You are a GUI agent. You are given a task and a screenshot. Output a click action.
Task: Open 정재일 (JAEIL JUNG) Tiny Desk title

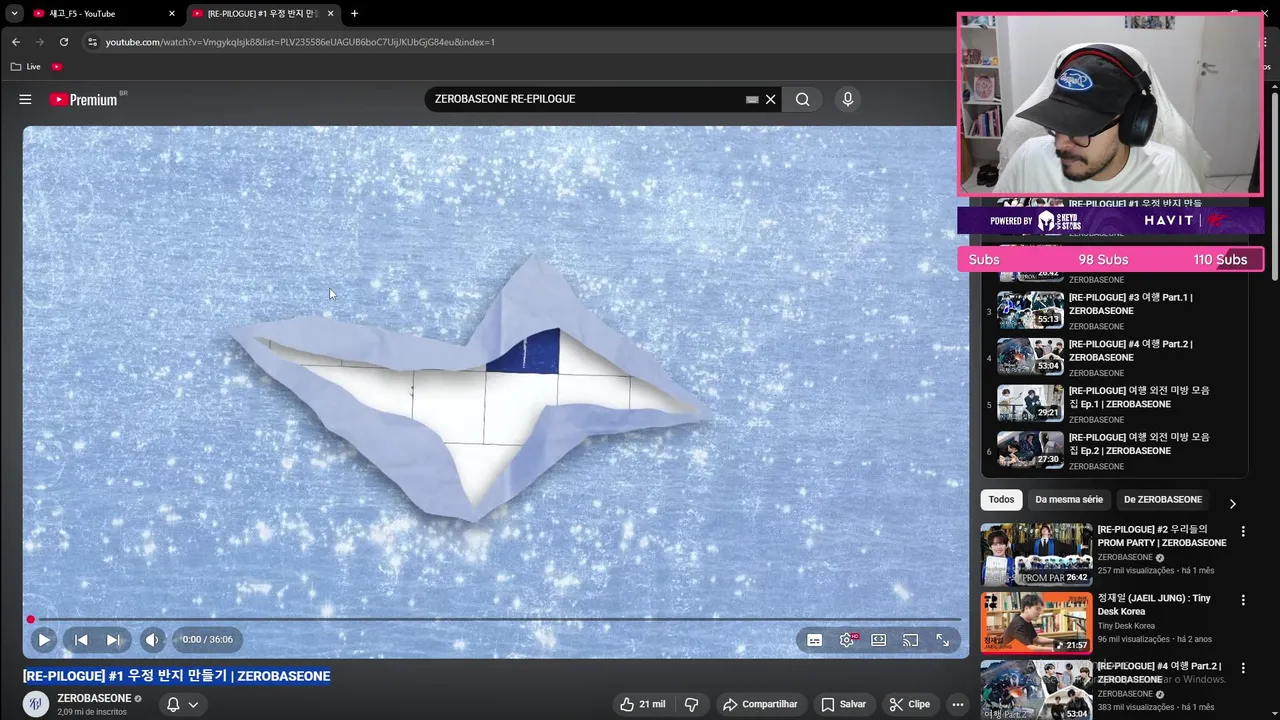pos(1154,604)
